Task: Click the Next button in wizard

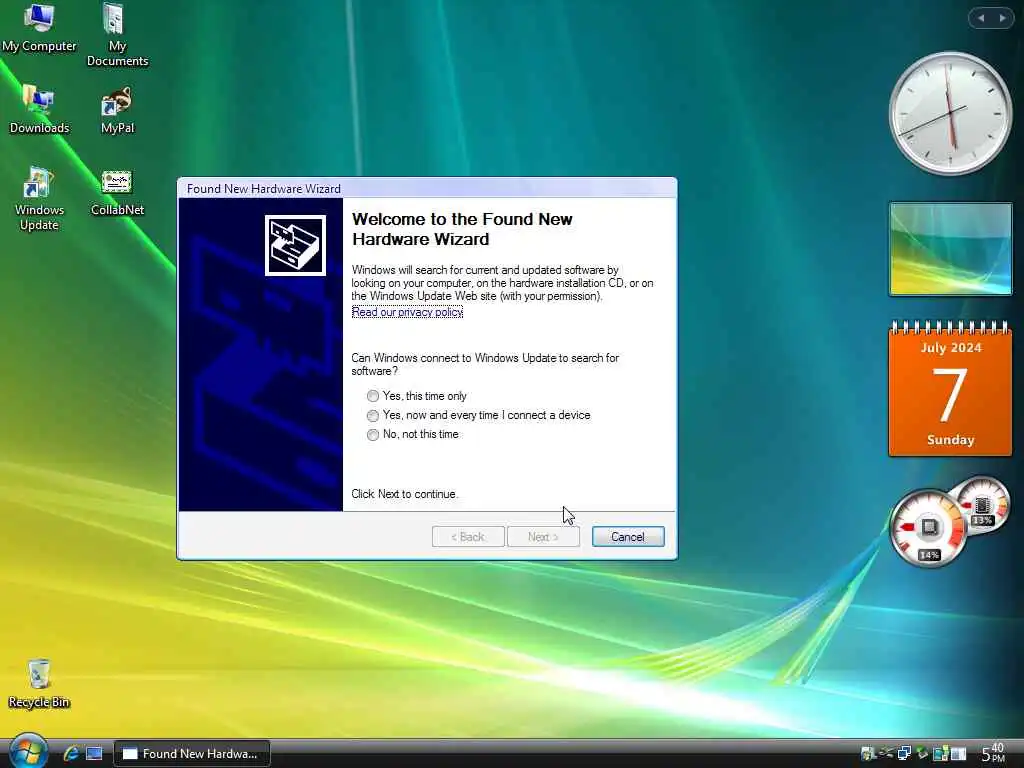Action: point(543,537)
